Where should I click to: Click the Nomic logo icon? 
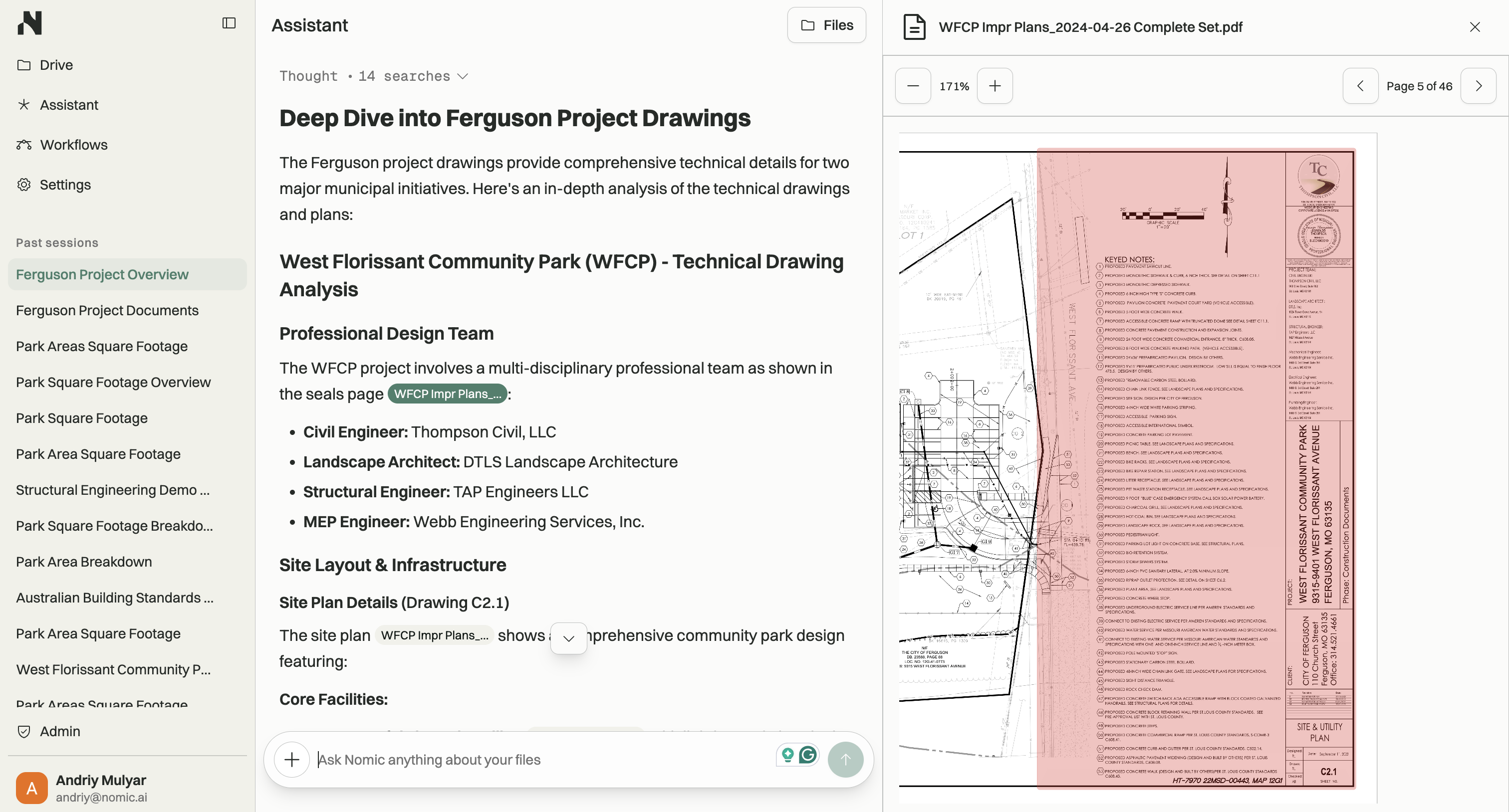click(x=30, y=23)
